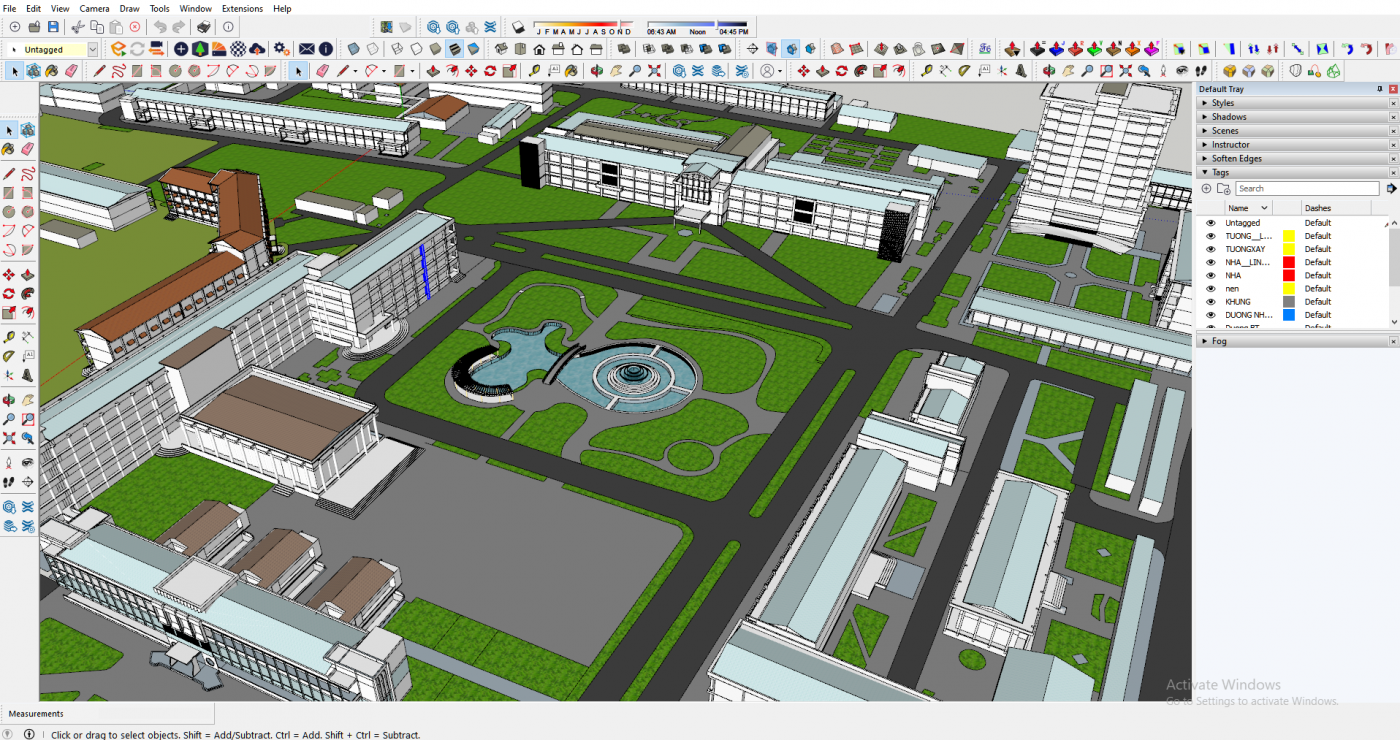The image size is (1400, 740).
Task: Open the Camera menu
Action: pos(94,8)
